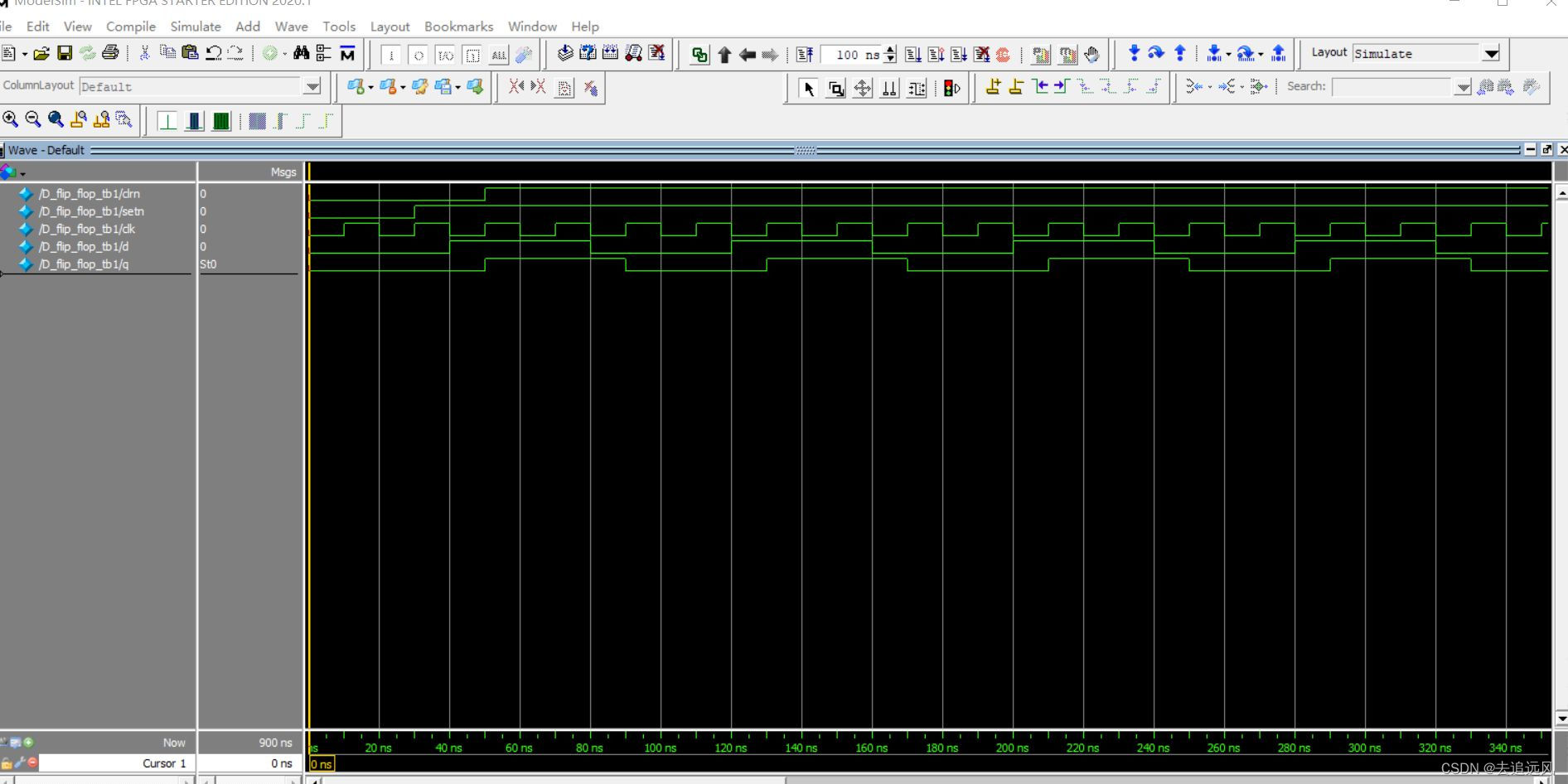Click the Cursor 1 label row
The height and width of the screenshot is (784, 1568).
click(116, 763)
